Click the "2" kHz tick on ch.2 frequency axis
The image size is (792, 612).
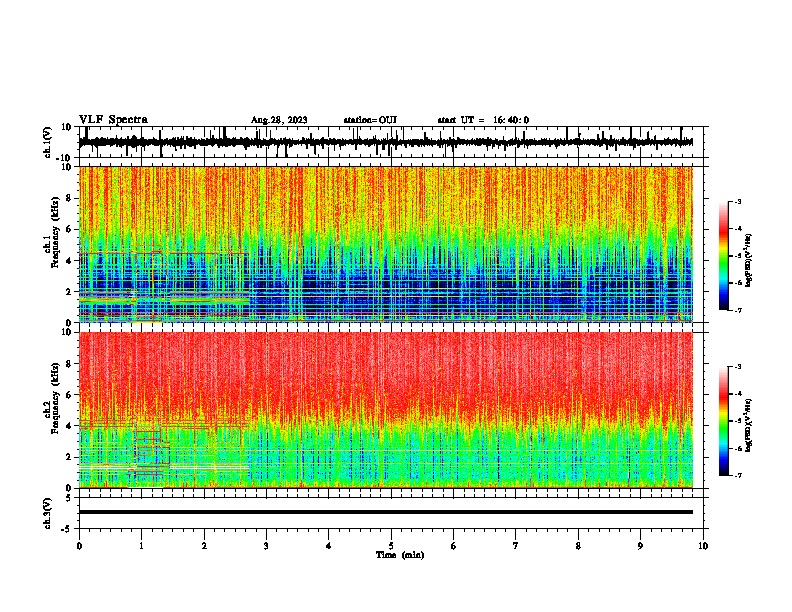tap(69, 457)
